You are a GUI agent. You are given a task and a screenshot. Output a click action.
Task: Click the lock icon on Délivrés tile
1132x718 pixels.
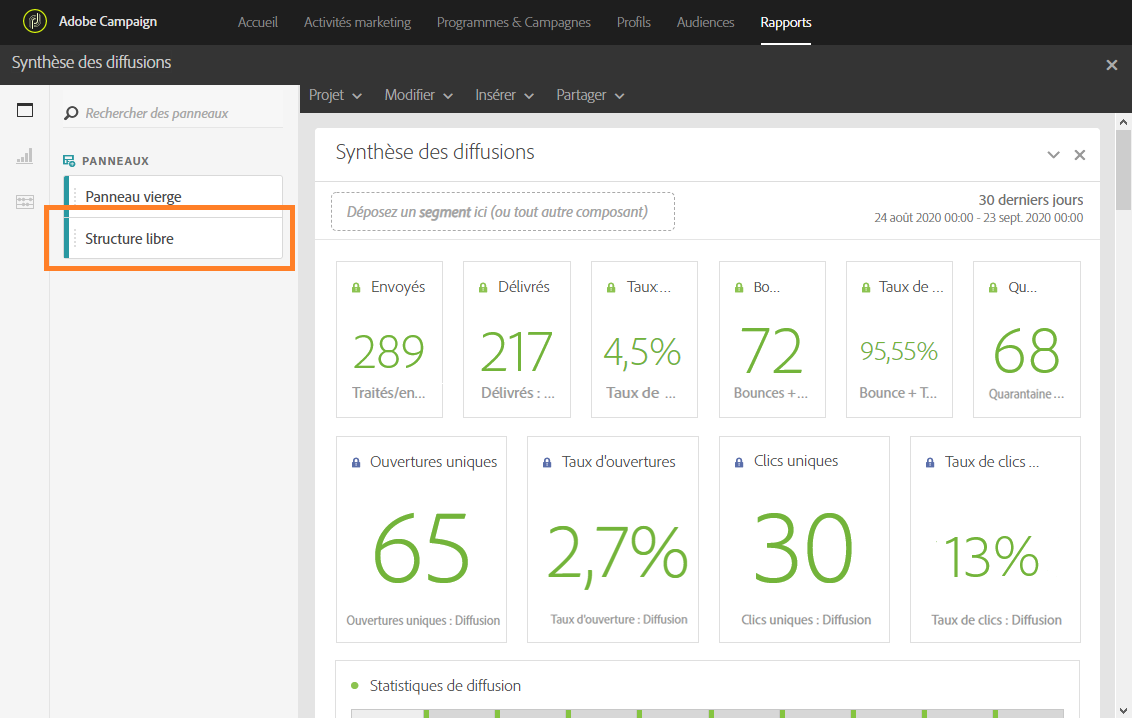(x=483, y=287)
